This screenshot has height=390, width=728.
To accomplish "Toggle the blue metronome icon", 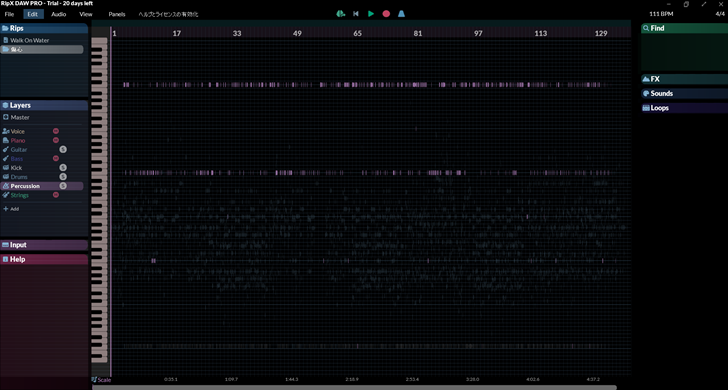I will click(401, 14).
